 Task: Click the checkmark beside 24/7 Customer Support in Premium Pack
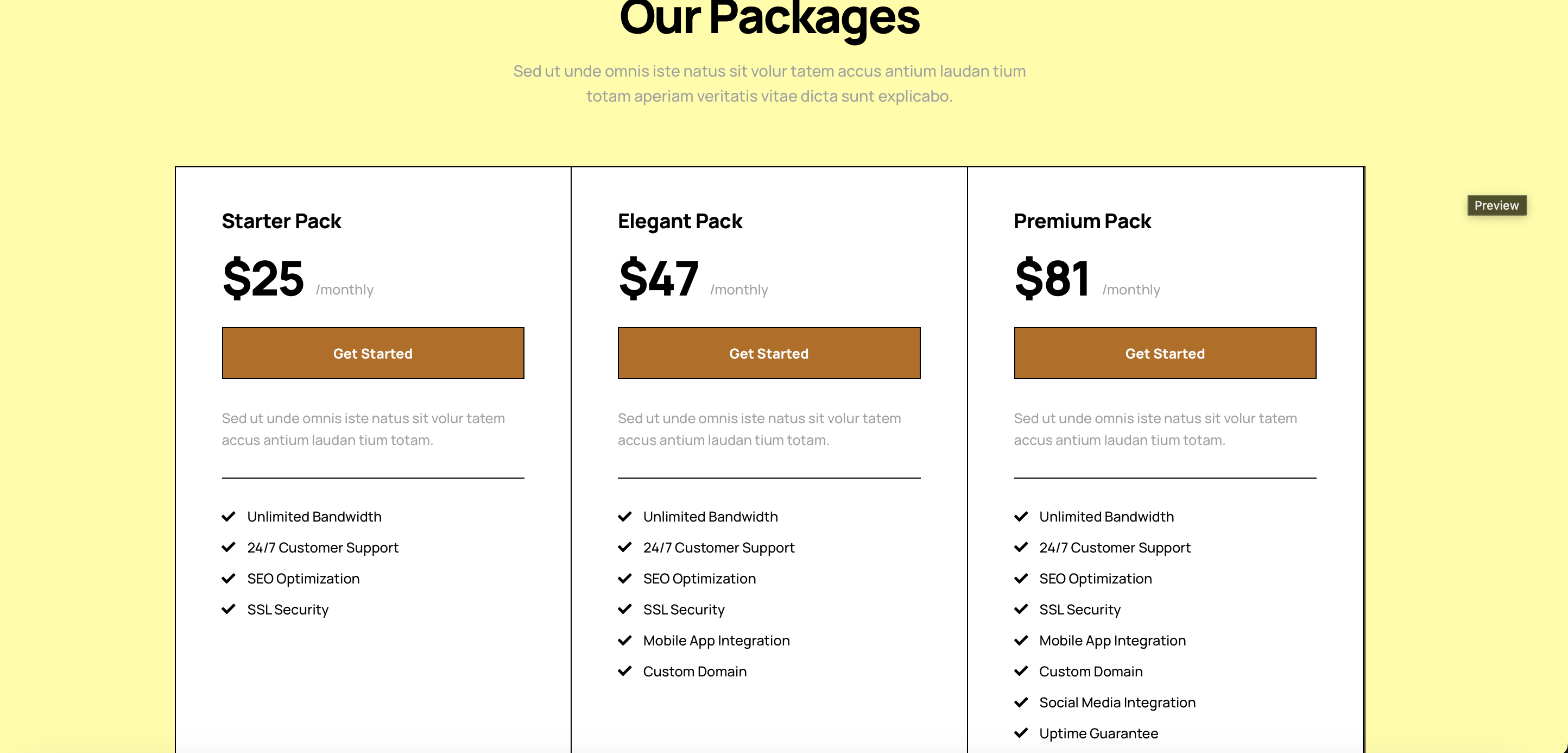1021,547
